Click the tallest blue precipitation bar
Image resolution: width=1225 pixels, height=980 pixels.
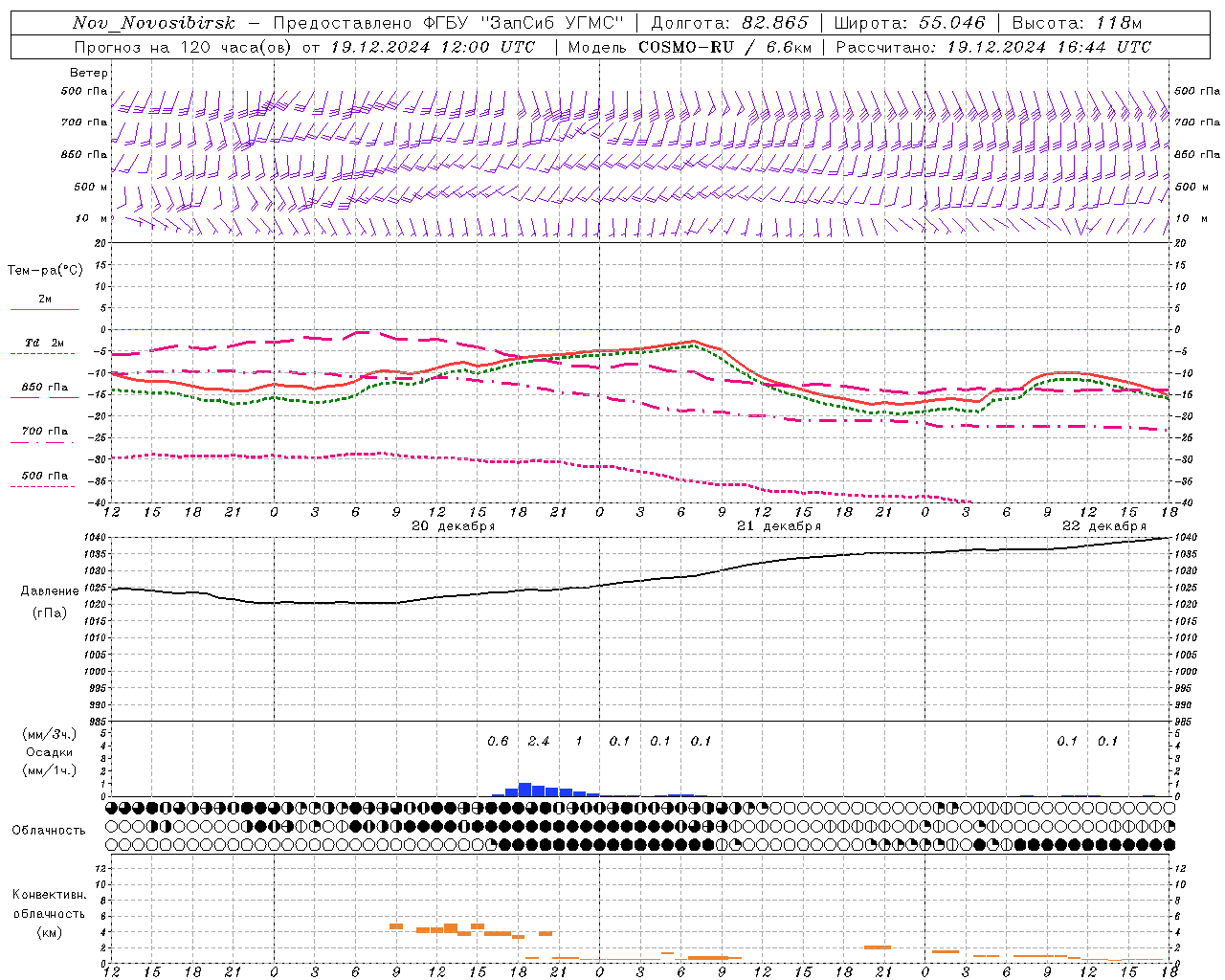pos(524,790)
